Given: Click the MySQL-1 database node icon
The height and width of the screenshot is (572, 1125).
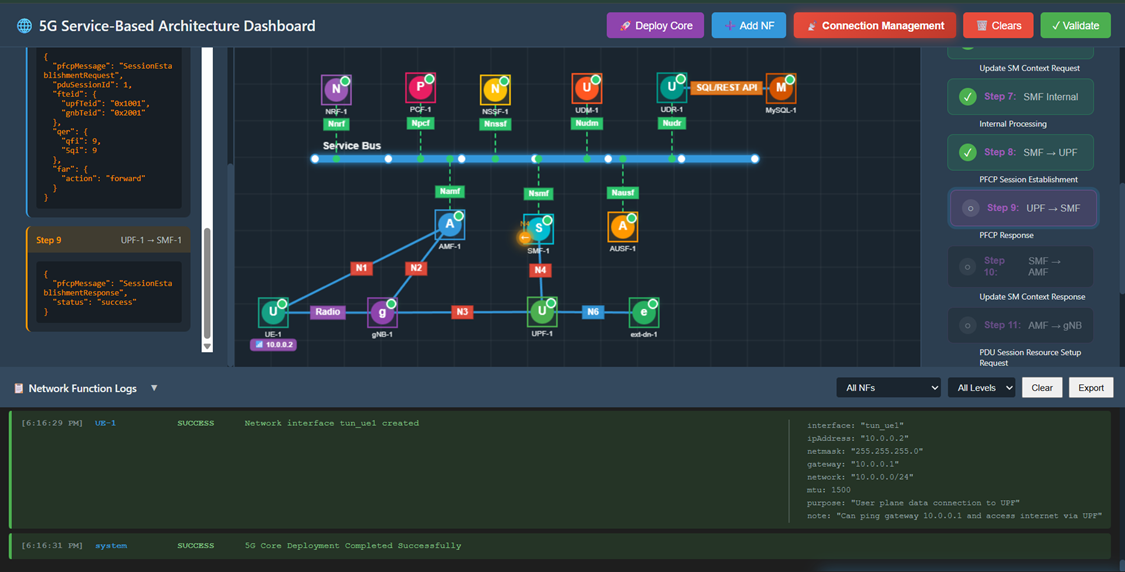Looking at the screenshot, I should click(x=780, y=88).
